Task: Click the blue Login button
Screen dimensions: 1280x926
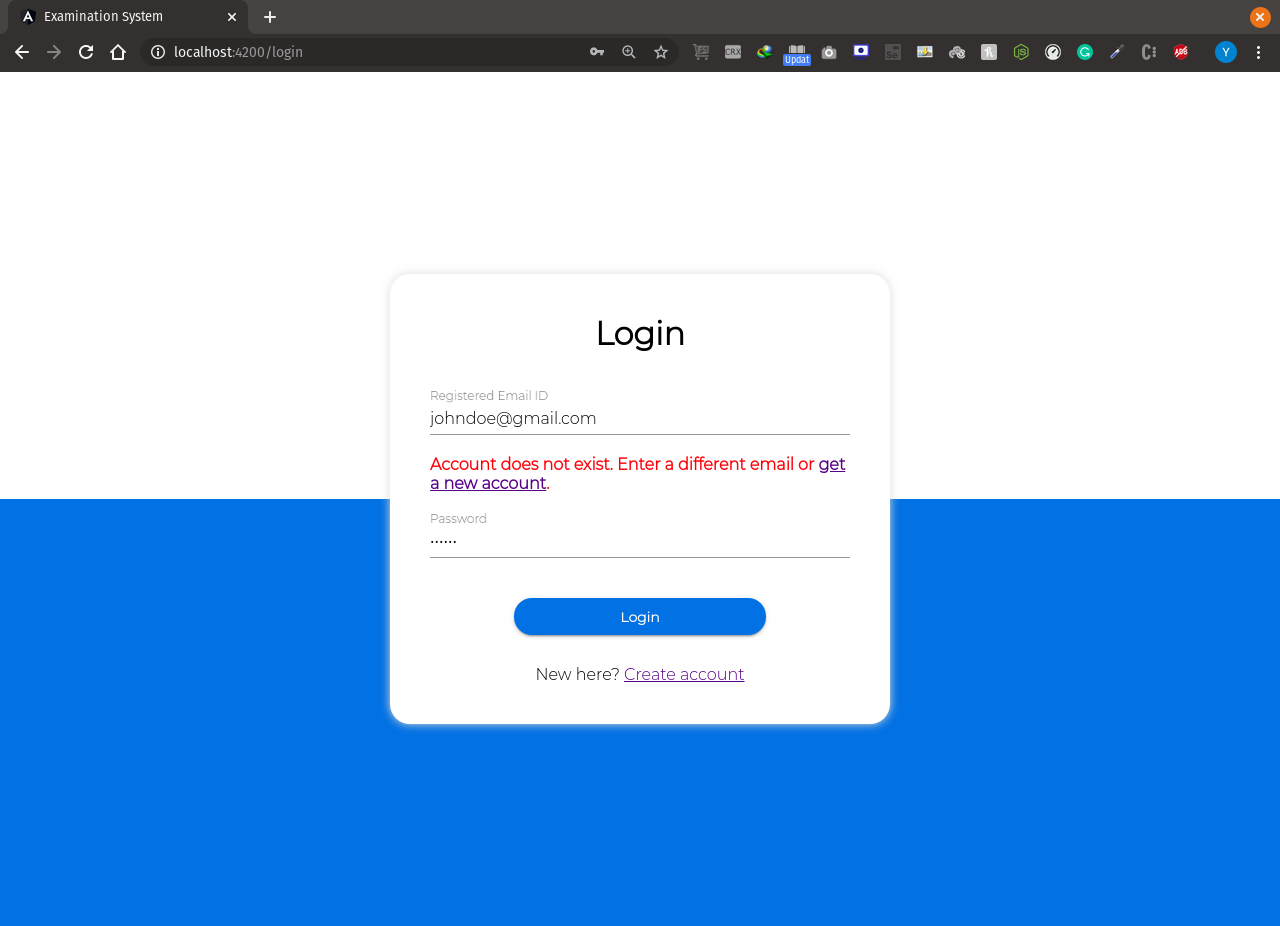Action: tap(640, 617)
